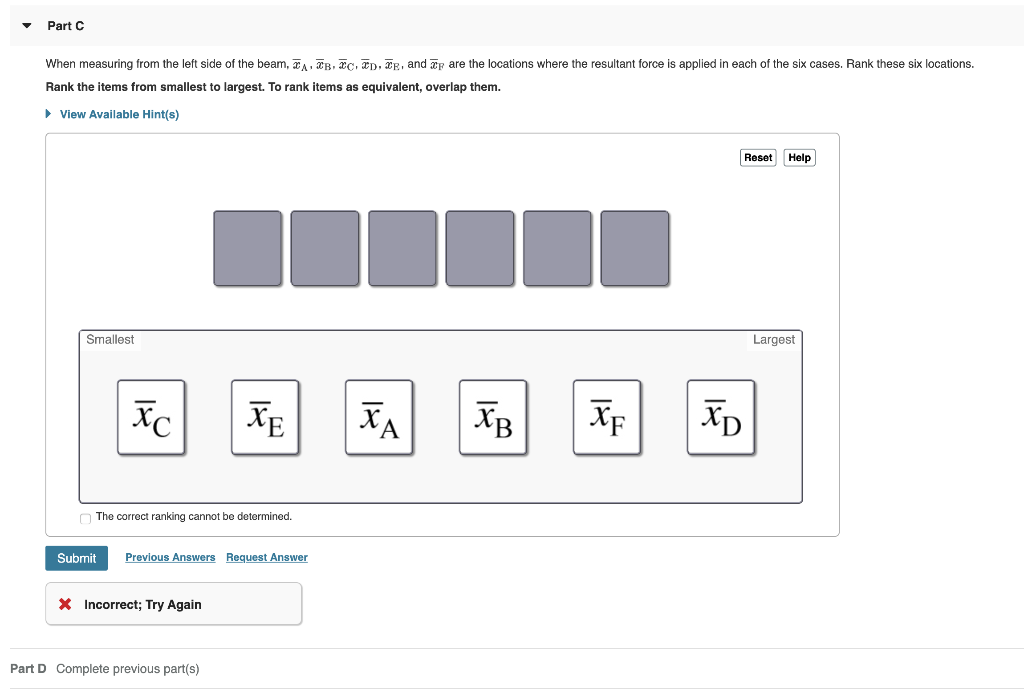Select the x̄B answer tile
The image size is (1024, 697).
[492, 417]
